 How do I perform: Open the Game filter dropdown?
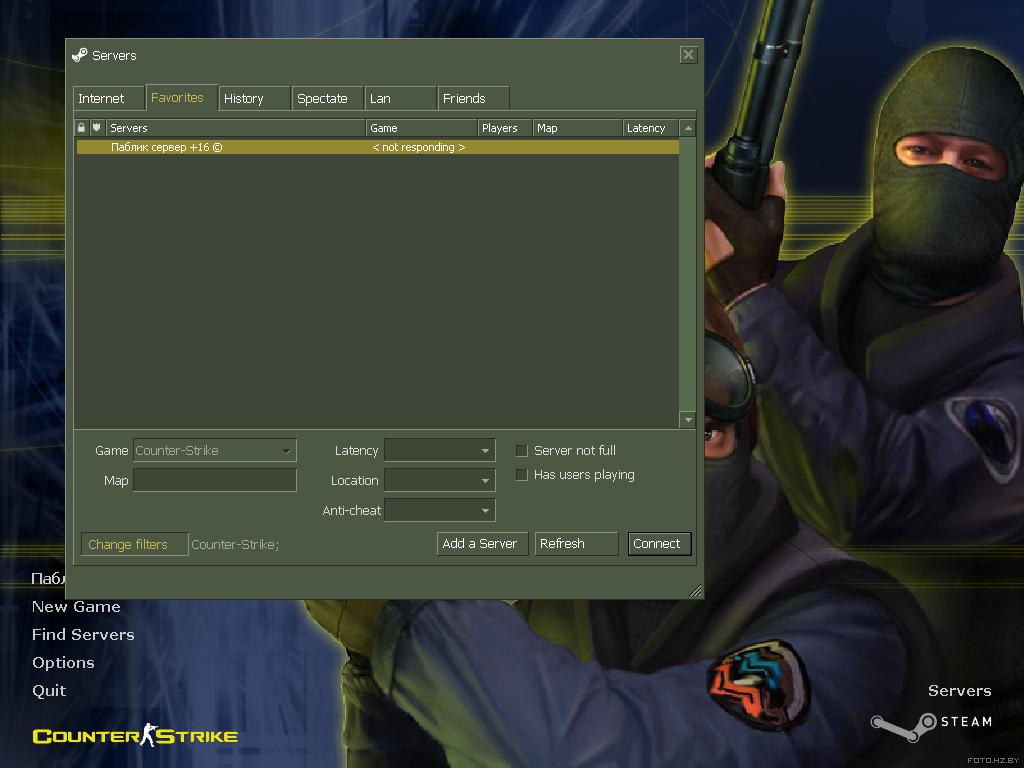(215, 451)
